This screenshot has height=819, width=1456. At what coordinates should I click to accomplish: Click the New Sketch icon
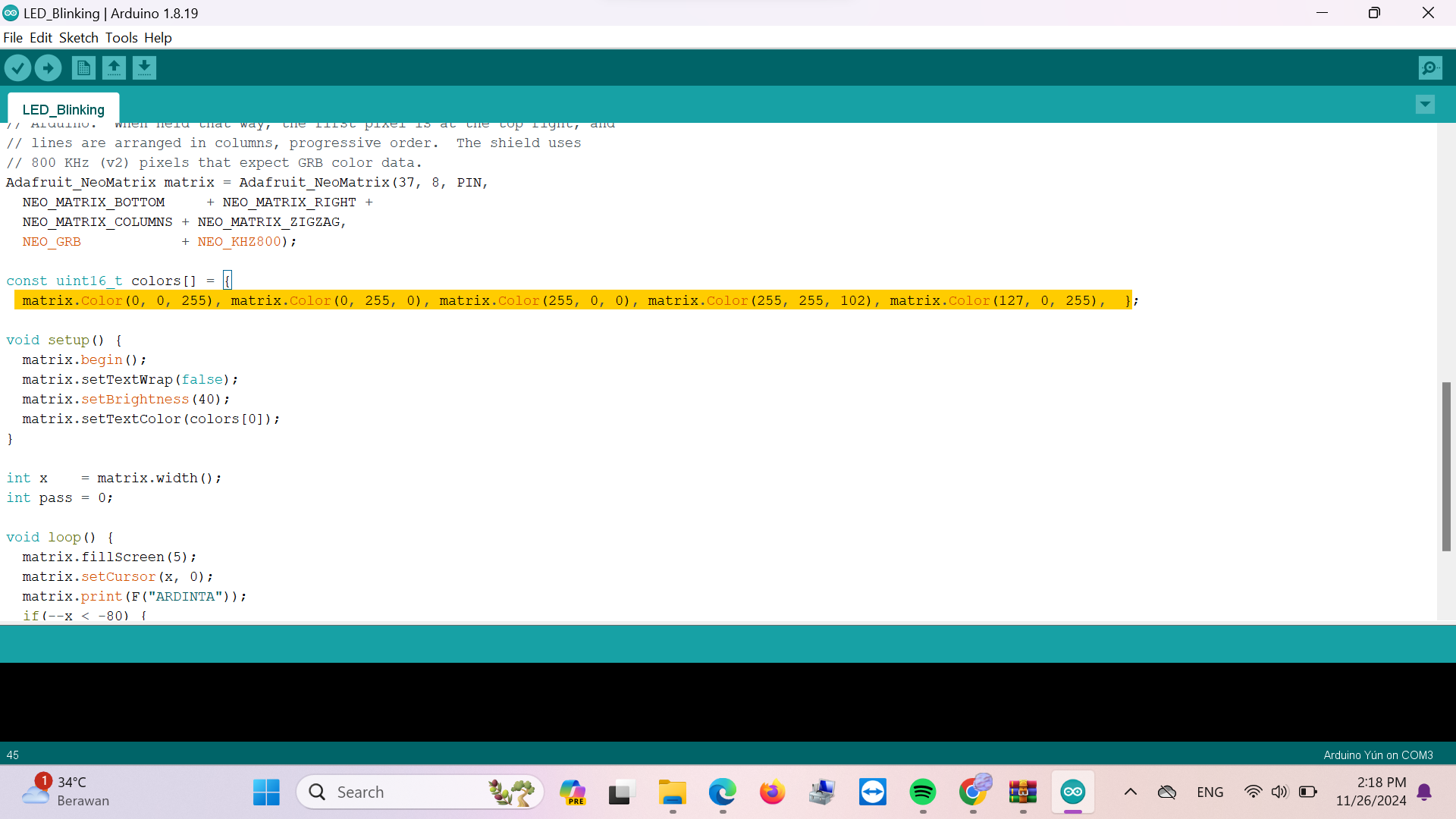click(x=83, y=67)
